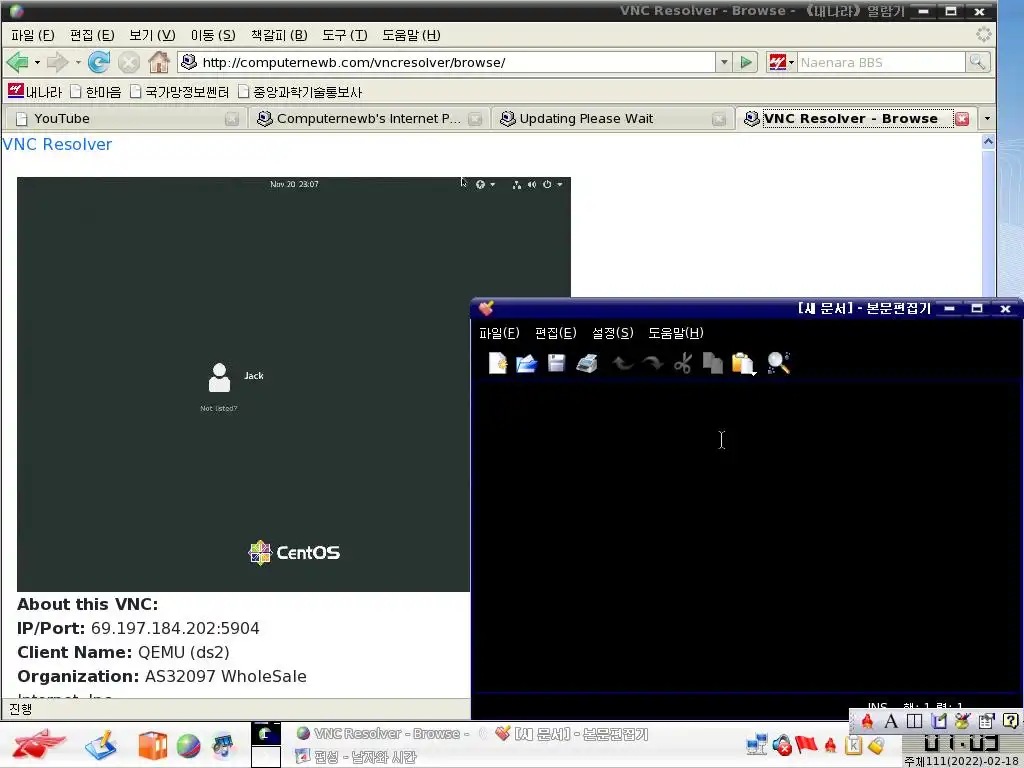Go back with the browser back arrow
Image resolution: width=1024 pixels, height=768 pixels.
click(18, 63)
